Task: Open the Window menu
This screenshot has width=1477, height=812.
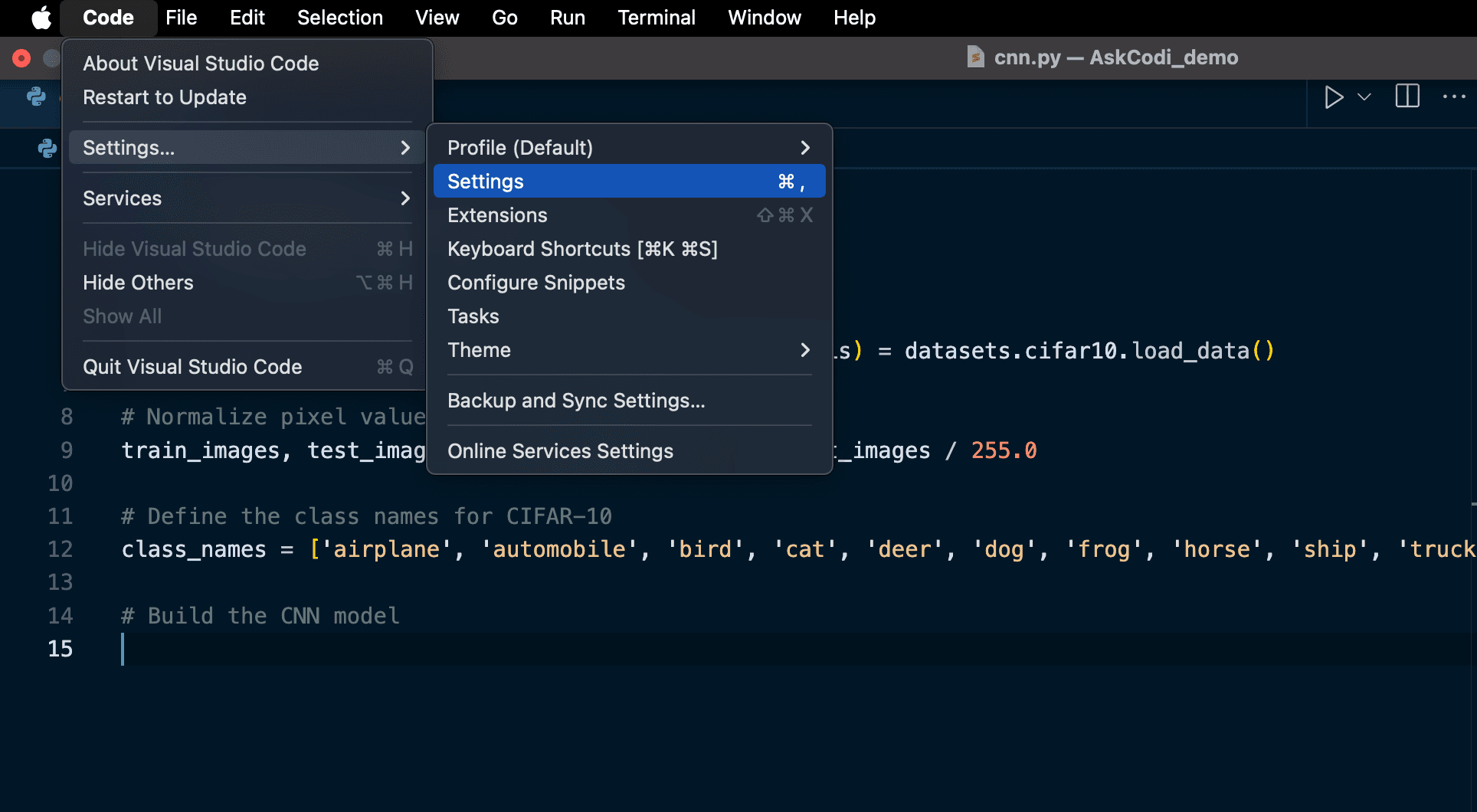Action: pyautogui.click(x=765, y=18)
